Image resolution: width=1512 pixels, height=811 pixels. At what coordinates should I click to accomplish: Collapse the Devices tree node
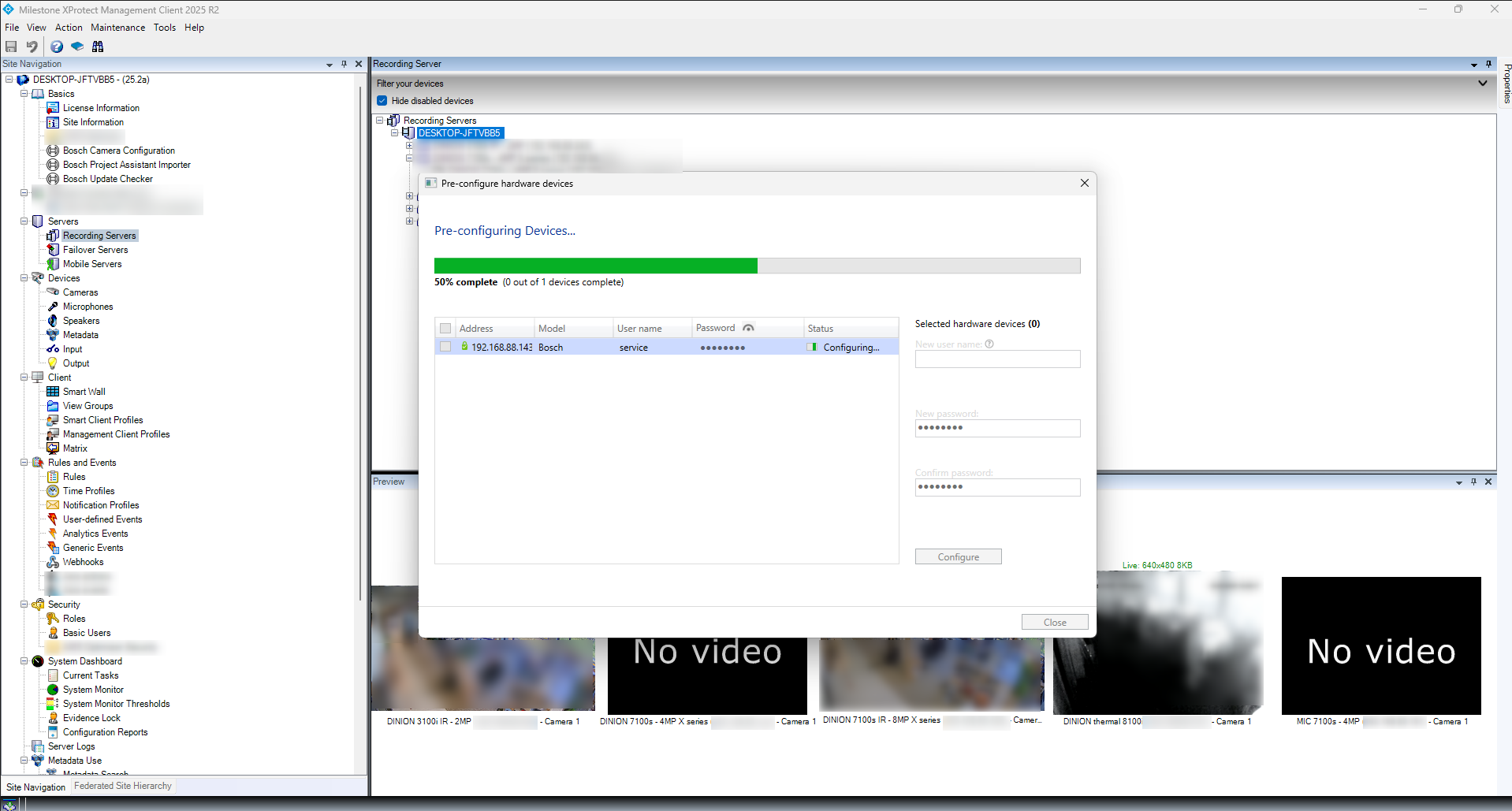tap(24, 278)
